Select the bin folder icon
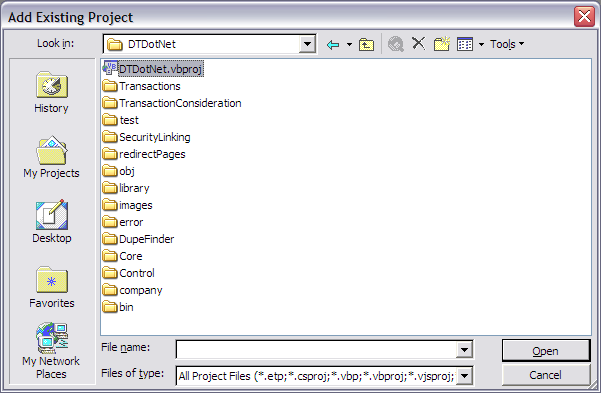601x393 pixels. [x=110, y=307]
